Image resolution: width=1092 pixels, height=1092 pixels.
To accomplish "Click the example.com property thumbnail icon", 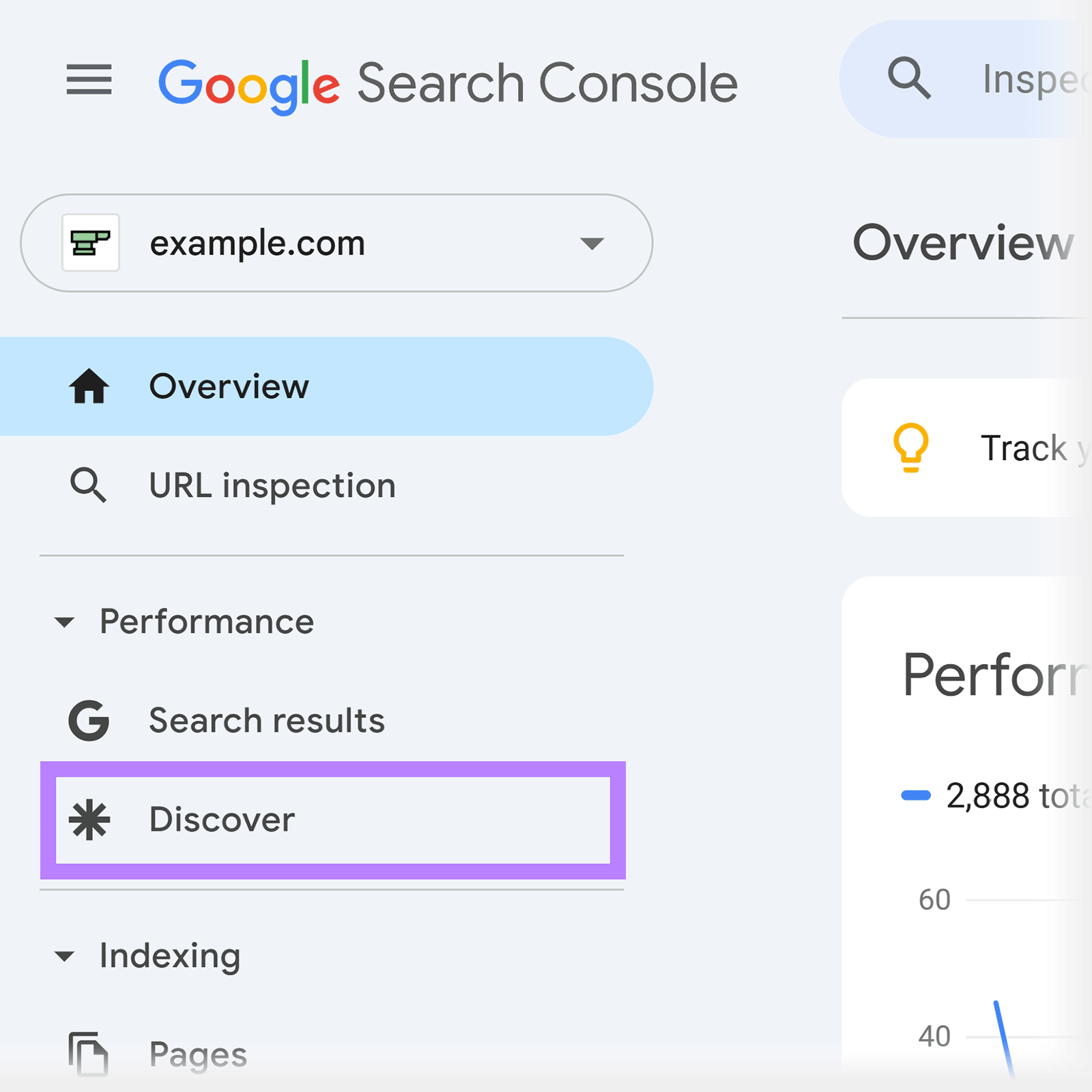I will [x=91, y=243].
